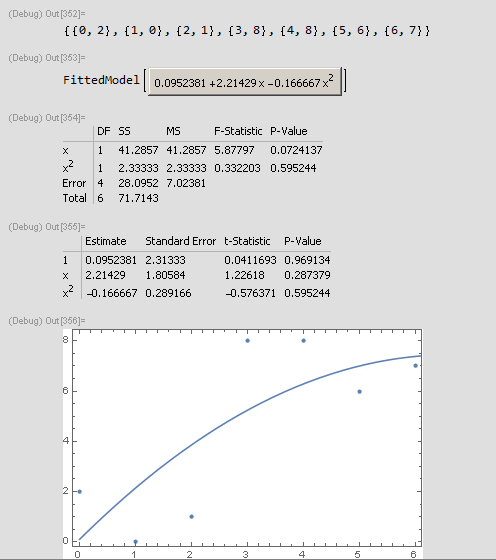The image size is (496, 560).
Task: Click the Standard Error column header
Action: click(180, 241)
